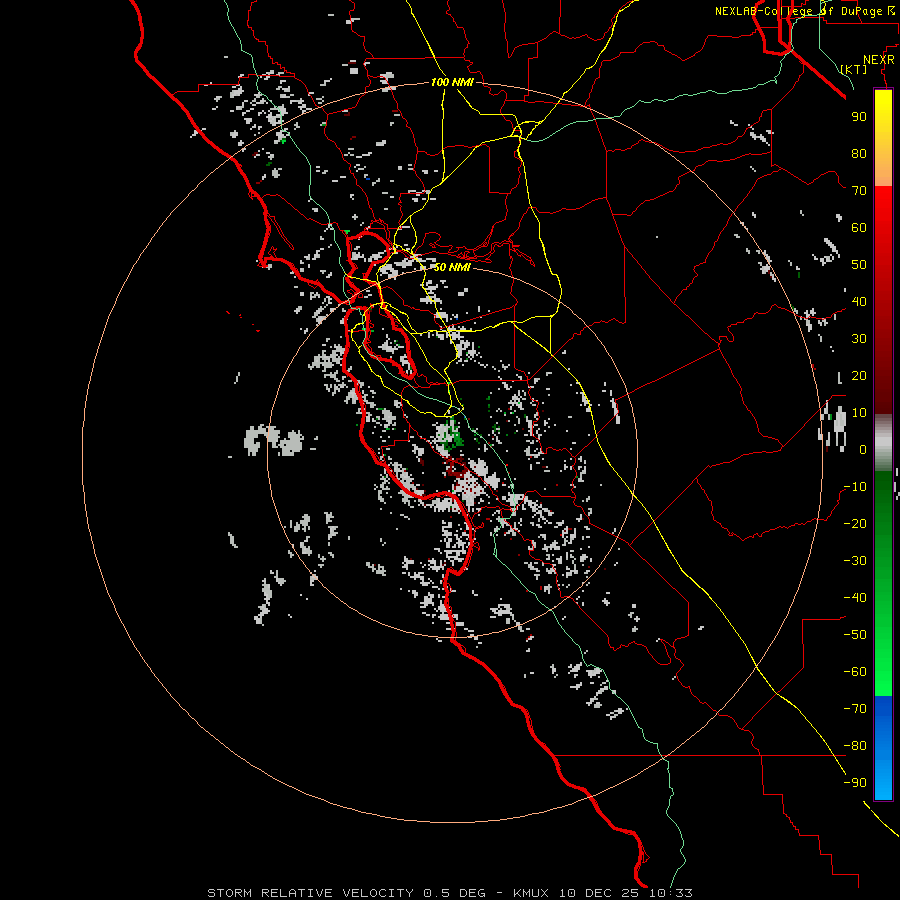
Task: Click the 50 value on the velocity scale
Action: 859,265
